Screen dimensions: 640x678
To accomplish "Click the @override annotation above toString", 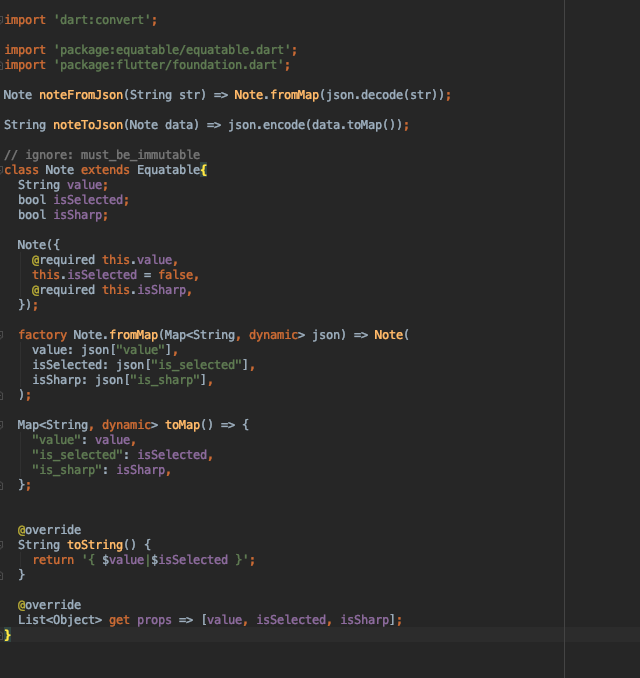I will tap(49, 530).
